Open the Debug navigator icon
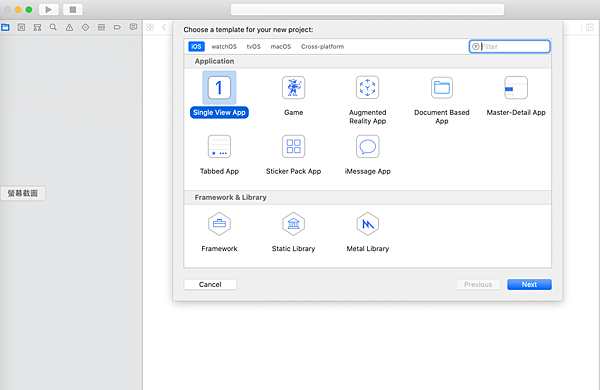600x390 pixels. (x=101, y=27)
